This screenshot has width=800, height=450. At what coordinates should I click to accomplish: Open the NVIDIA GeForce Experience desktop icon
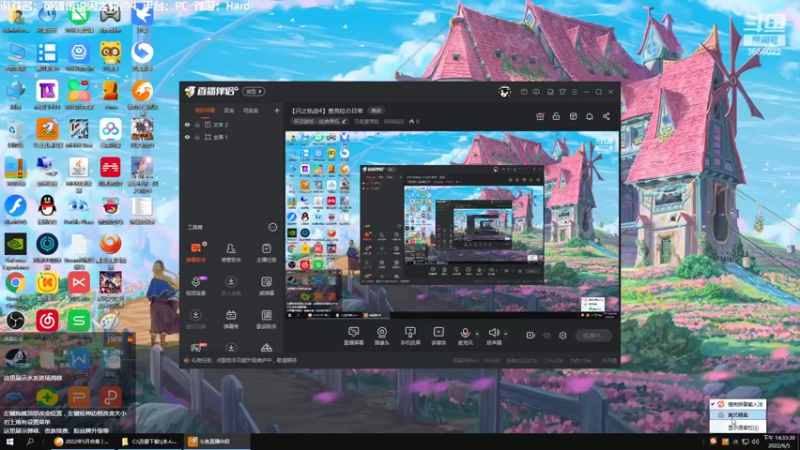pyautogui.click(x=15, y=250)
